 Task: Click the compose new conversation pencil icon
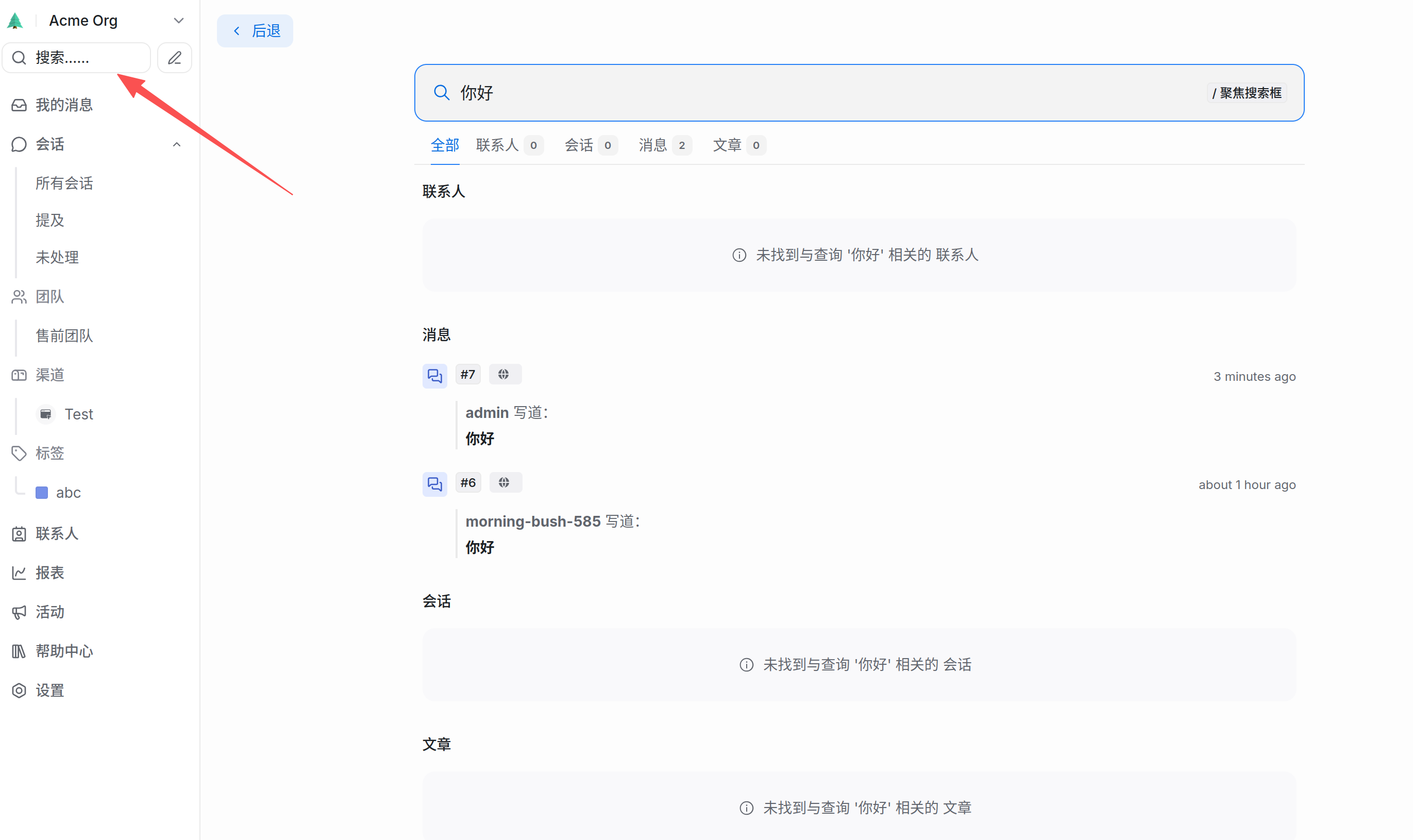(x=174, y=58)
